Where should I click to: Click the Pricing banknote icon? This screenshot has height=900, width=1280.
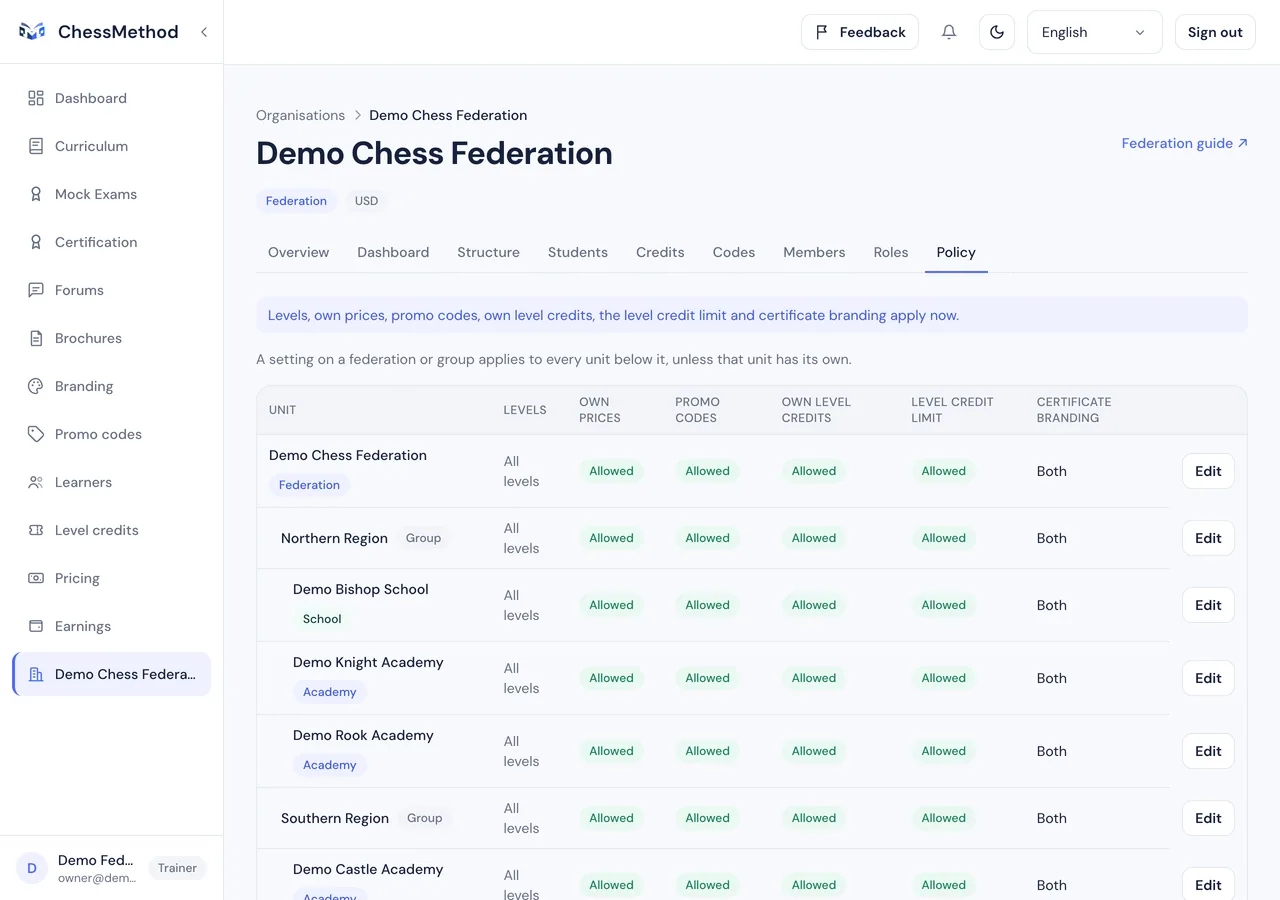pyautogui.click(x=36, y=578)
